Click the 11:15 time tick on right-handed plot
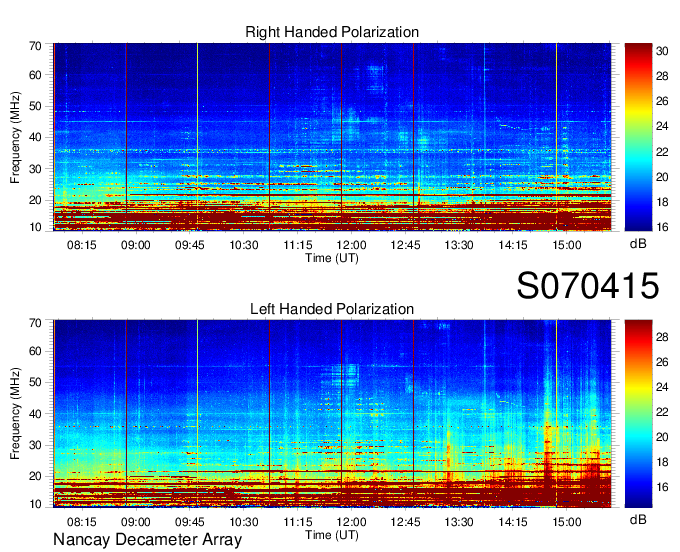Image resolution: width=680 pixels, height=552 pixels. (298, 245)
